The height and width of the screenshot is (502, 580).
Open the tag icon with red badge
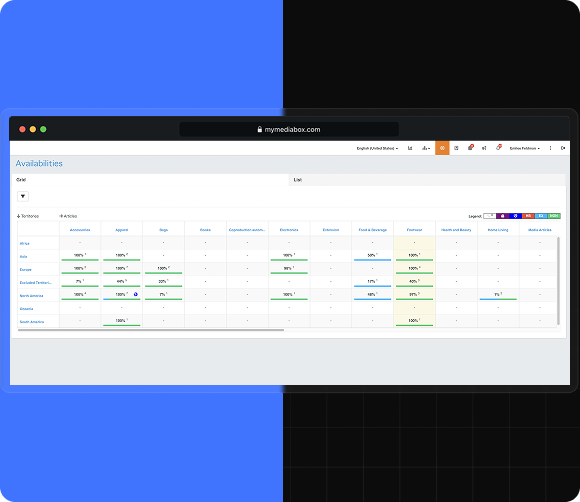[499, 148]
